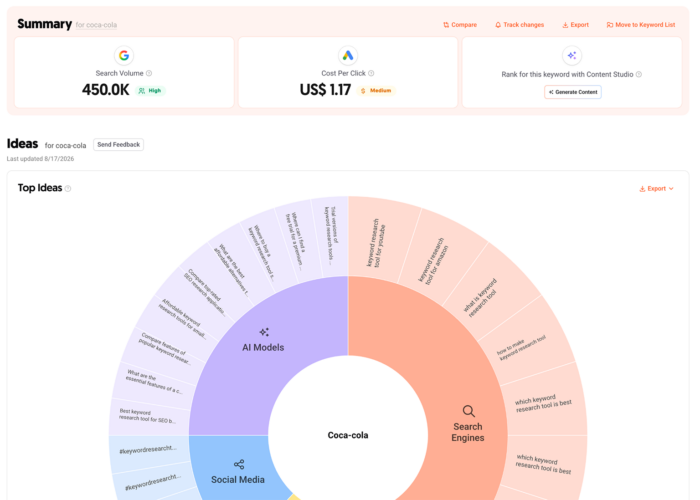Screen dimensions: 700x500
Task: Click the info icon next to Content Studio
Action: 639,74
